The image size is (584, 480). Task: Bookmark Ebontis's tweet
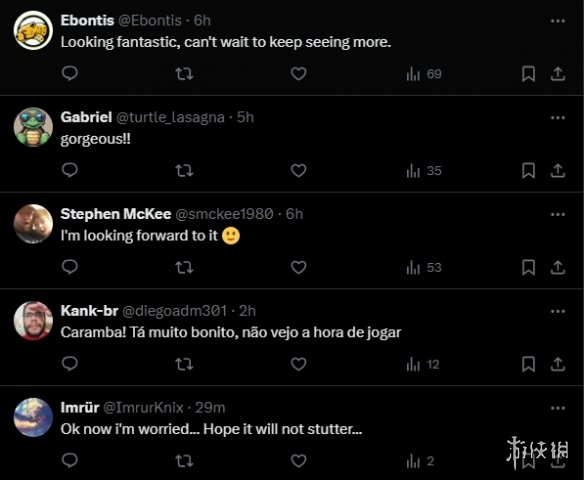pos(528,74)
